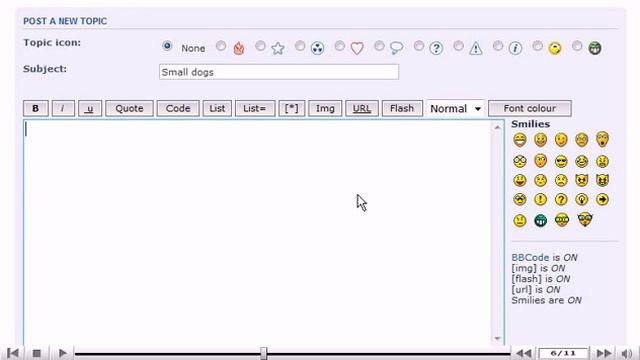Go back one step with rewind button
Screen dimensions: 640x360
(524, 353)
